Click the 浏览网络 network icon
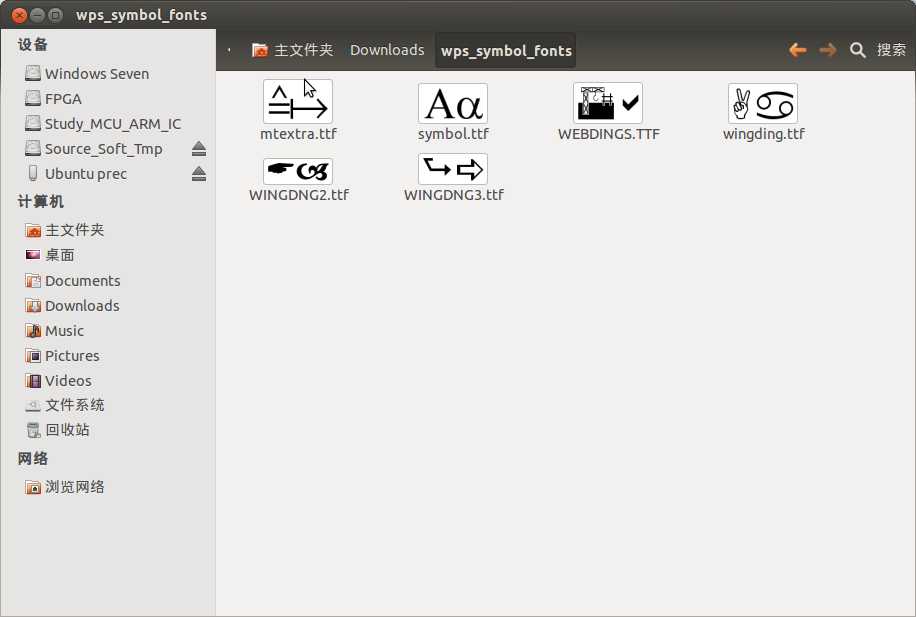The height and width of the screenshot is (617, 916). (33, 487)
